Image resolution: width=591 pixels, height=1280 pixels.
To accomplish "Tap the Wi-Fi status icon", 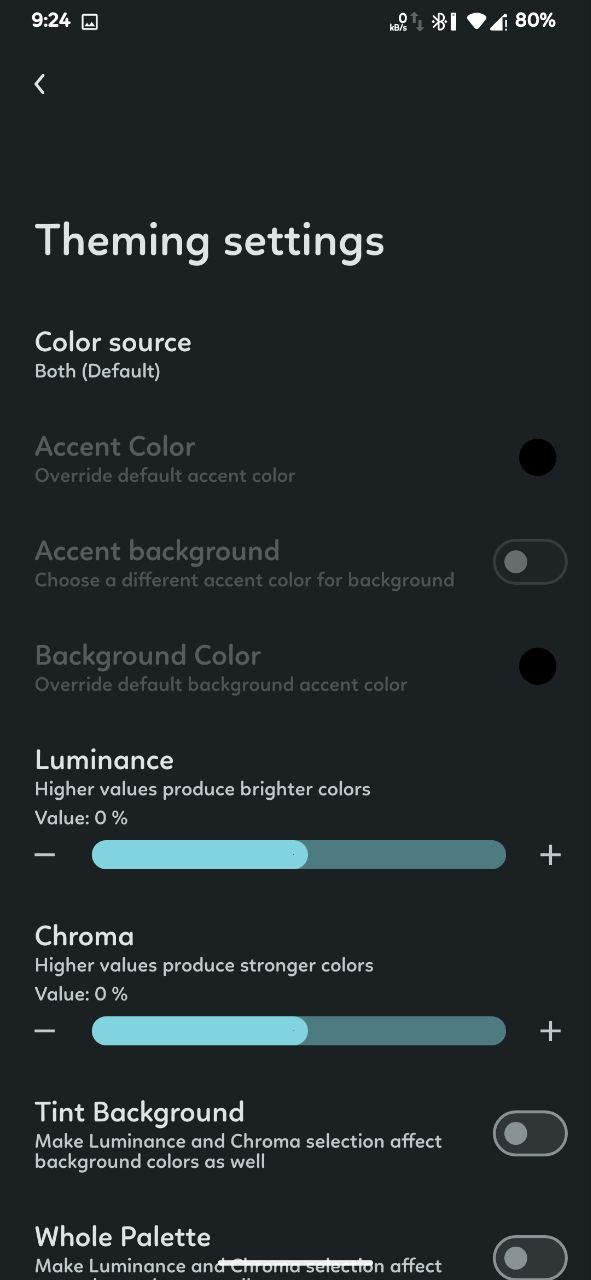I will (x=476, y=21).
